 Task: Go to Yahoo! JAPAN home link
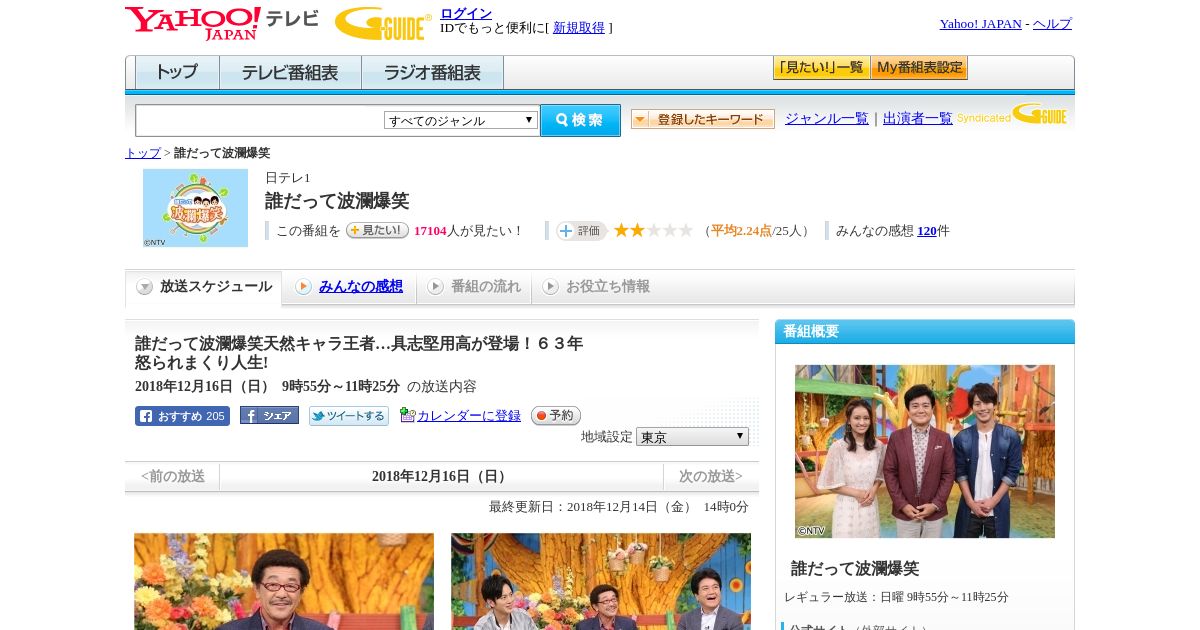click(x=980, y=24)
